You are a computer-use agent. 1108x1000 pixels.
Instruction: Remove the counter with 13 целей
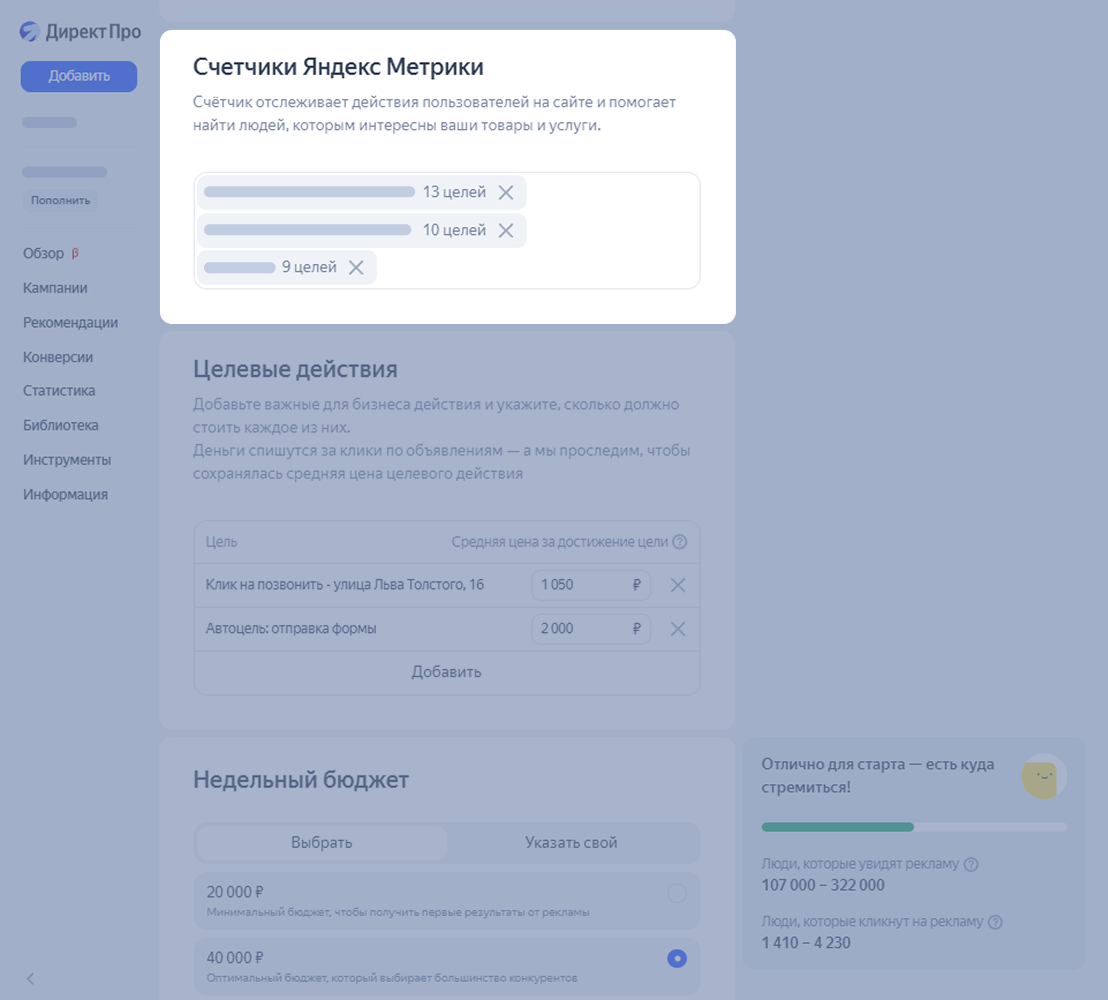(506, 192)
